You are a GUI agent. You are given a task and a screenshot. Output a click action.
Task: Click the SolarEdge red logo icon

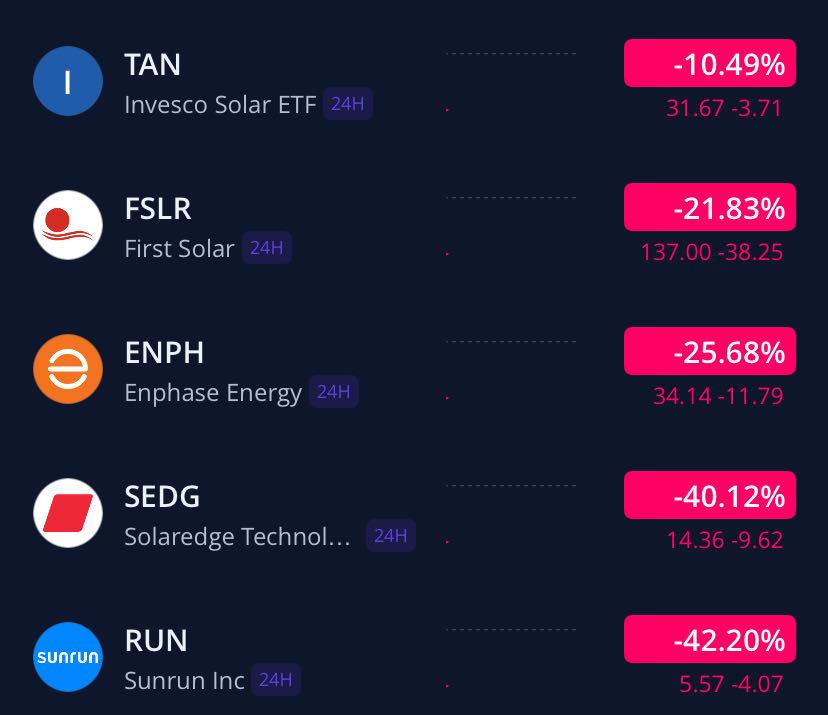coord(68,513)
